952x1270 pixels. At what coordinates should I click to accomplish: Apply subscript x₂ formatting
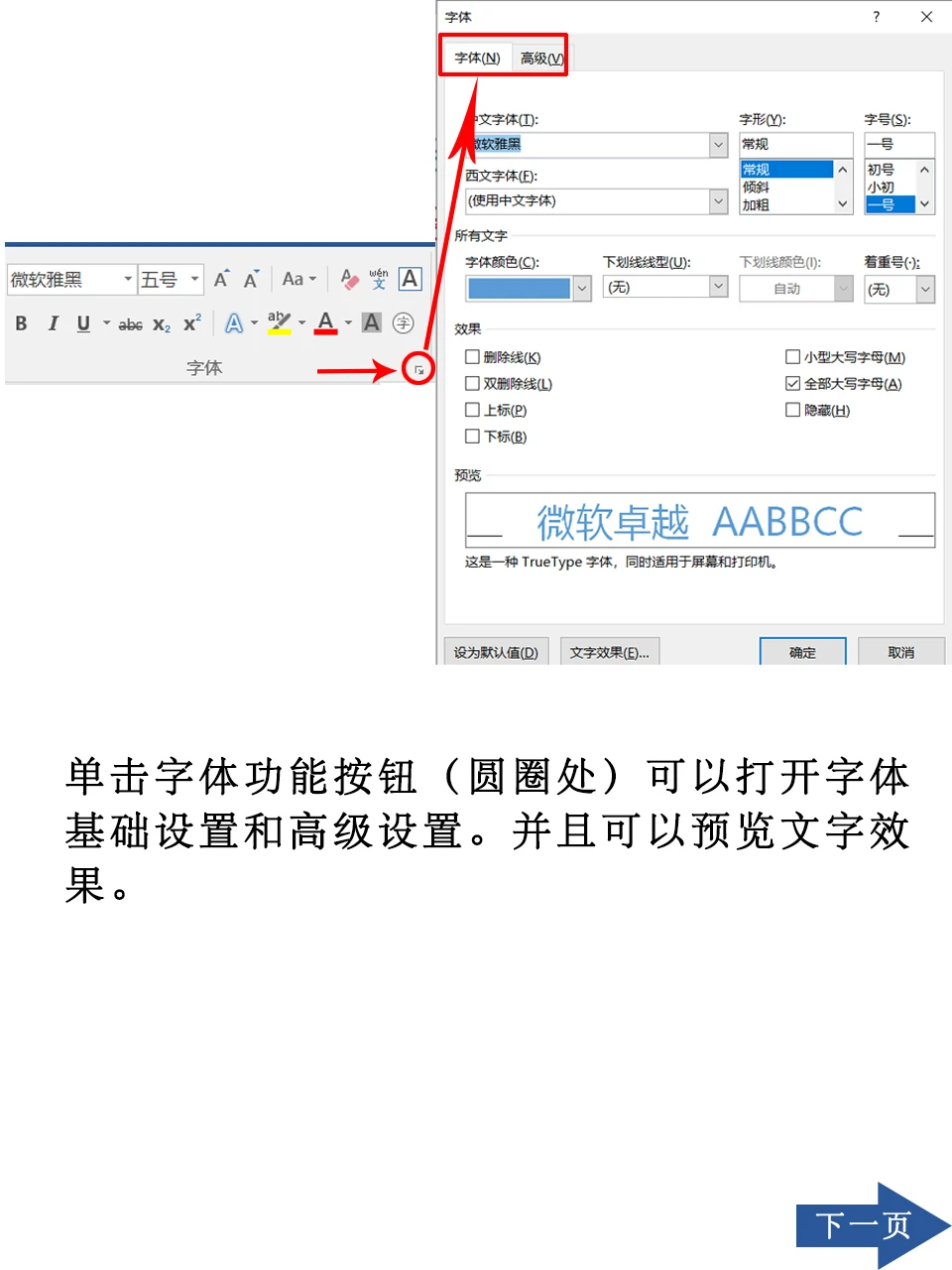click(x=162, y=324)
